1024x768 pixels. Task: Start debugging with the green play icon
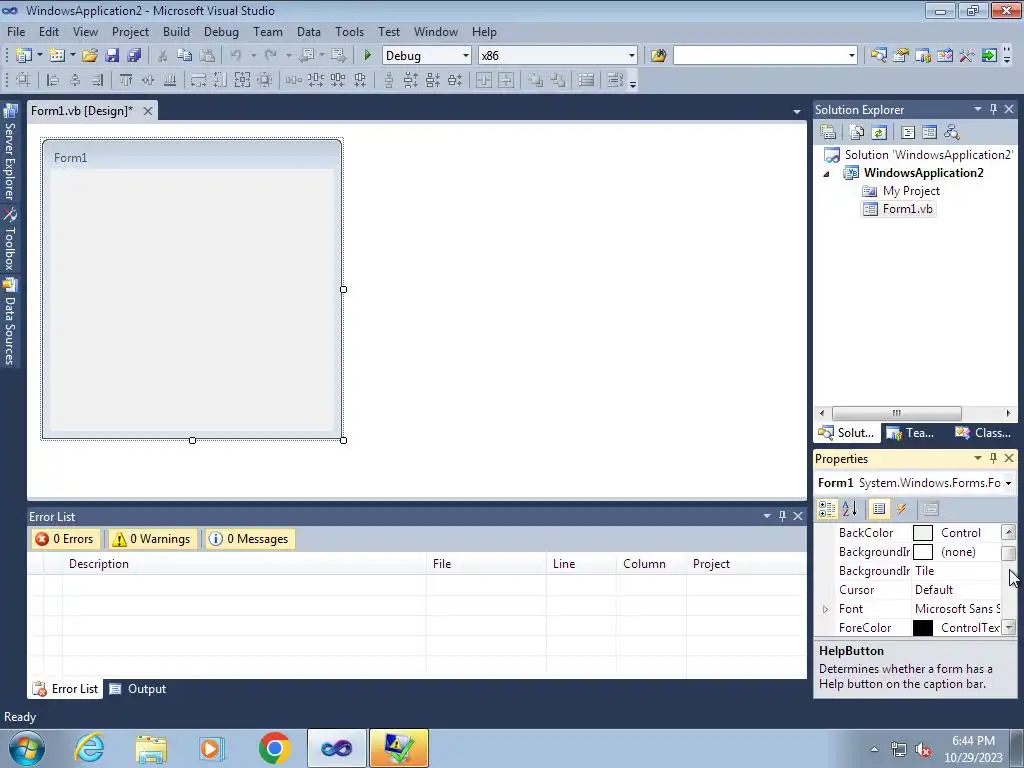pyautogui.click(x=368, y=56)
